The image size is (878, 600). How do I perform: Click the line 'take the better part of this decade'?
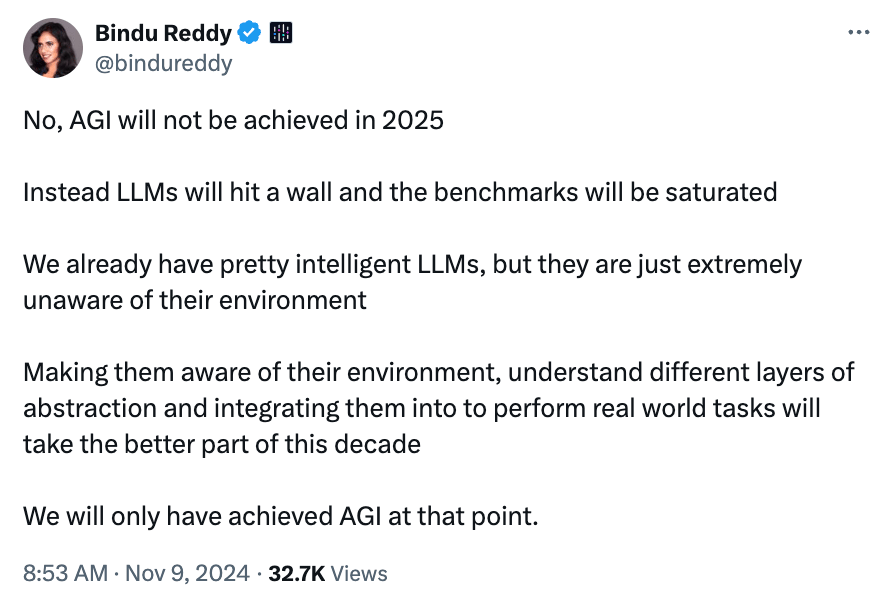click(x=222, y=444)
